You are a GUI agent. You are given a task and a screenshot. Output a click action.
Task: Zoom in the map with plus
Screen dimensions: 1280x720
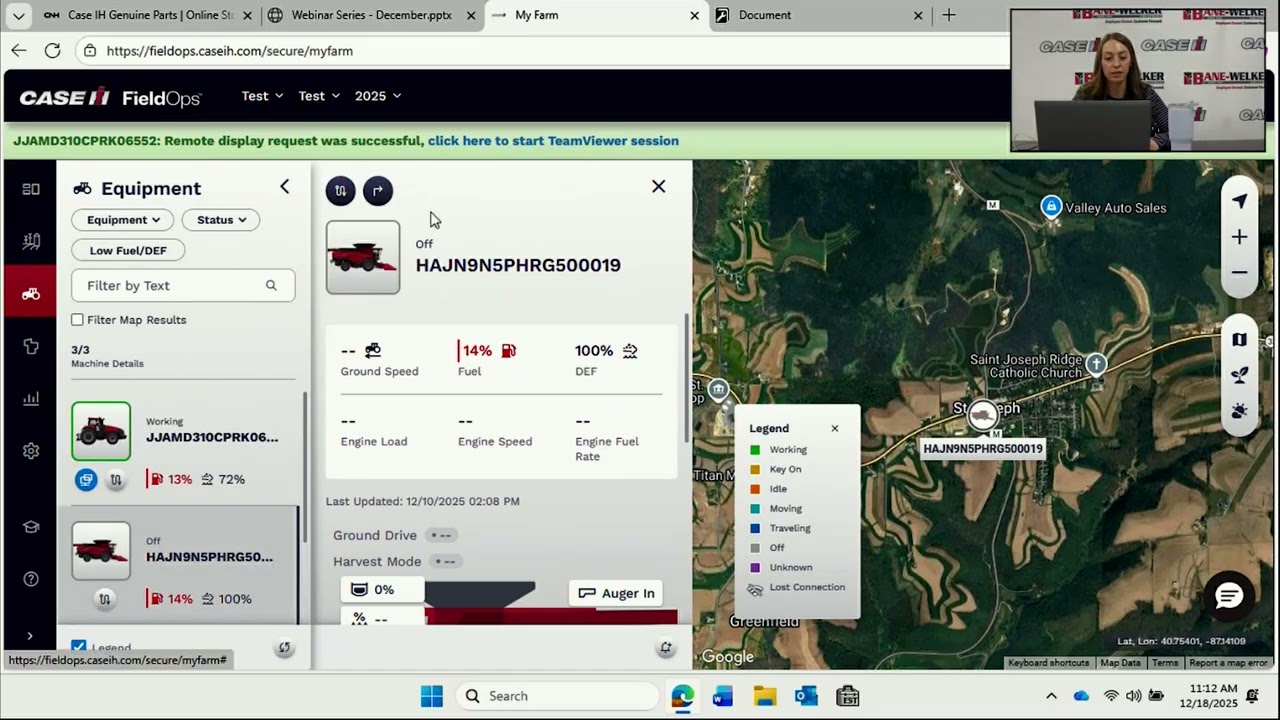[x=1239, y=237]
